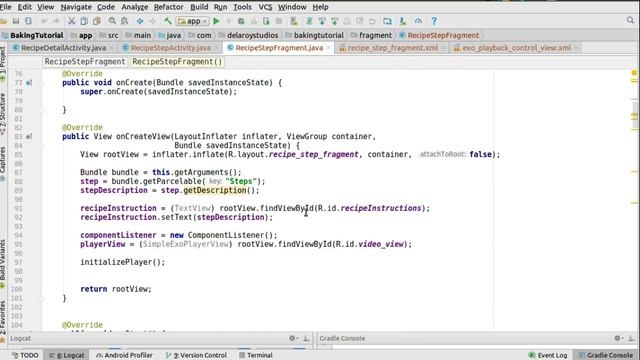
Task: Click getDescription in line 89
Action: 215,190
